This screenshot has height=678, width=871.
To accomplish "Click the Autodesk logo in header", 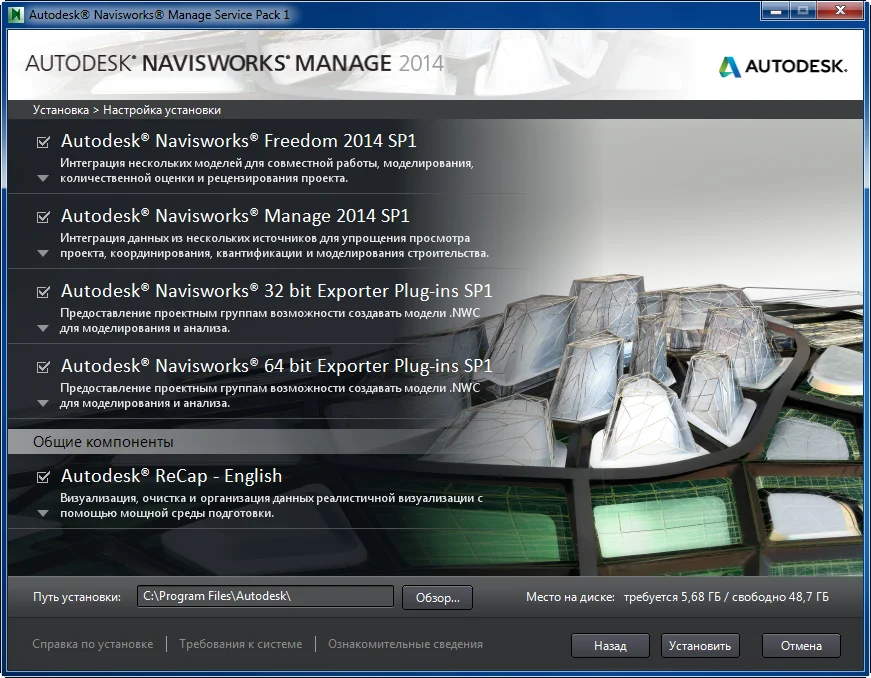I will point(782,66).
